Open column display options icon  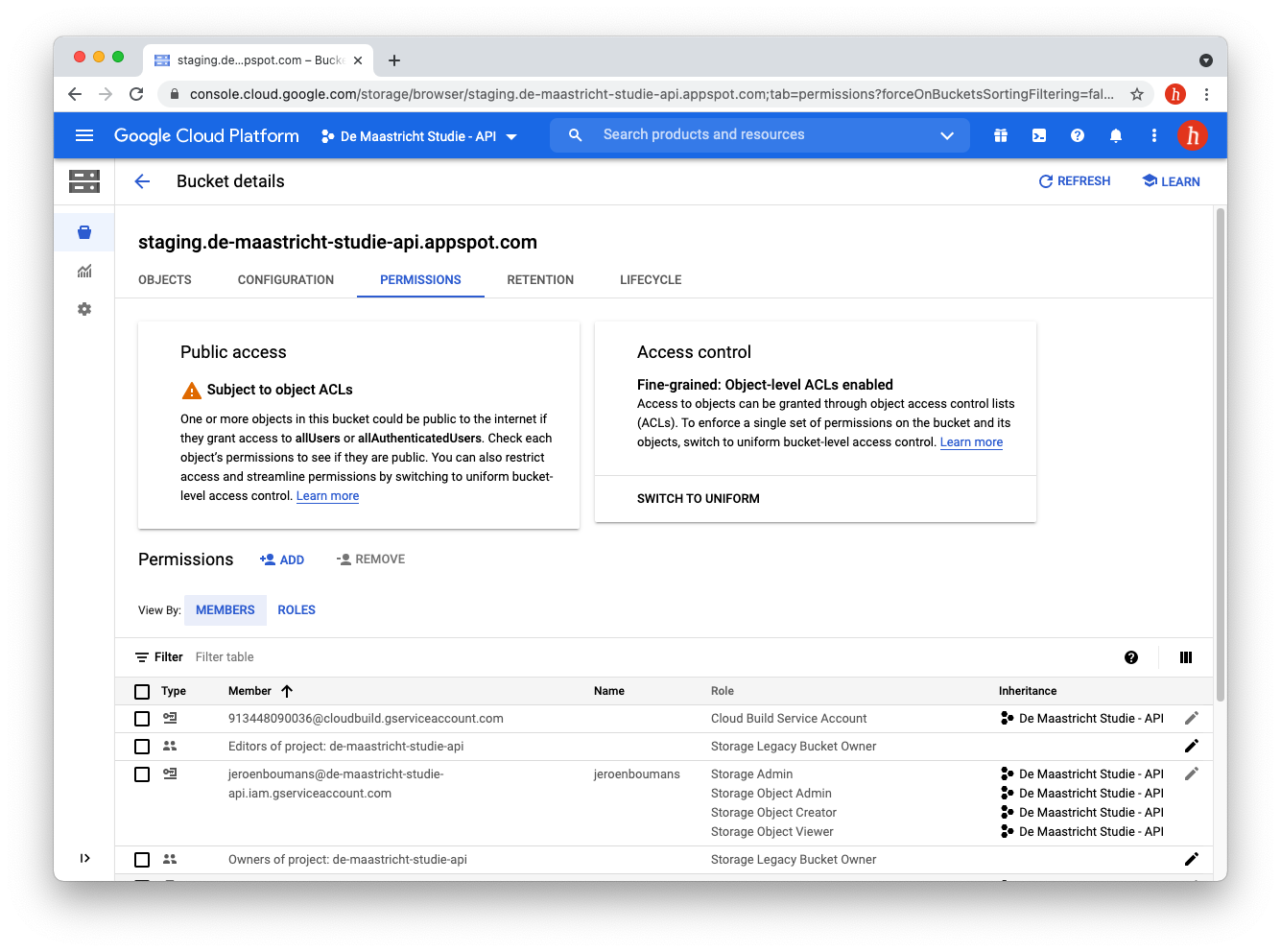pyautogui.click(x=1186, y=657)
